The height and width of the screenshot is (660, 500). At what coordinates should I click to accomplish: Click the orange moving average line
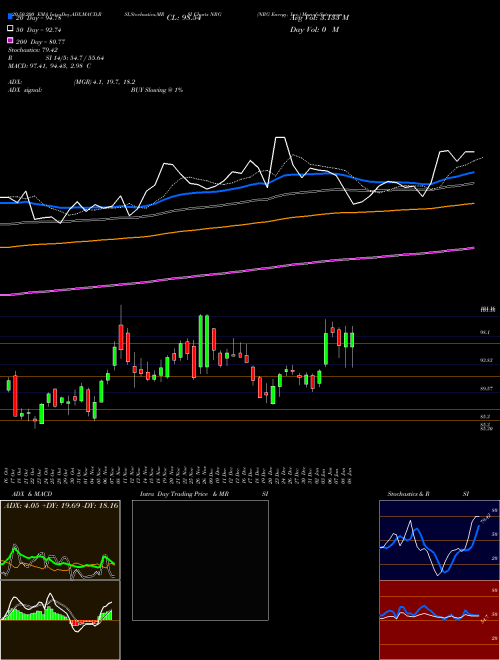tap(236, 226)
